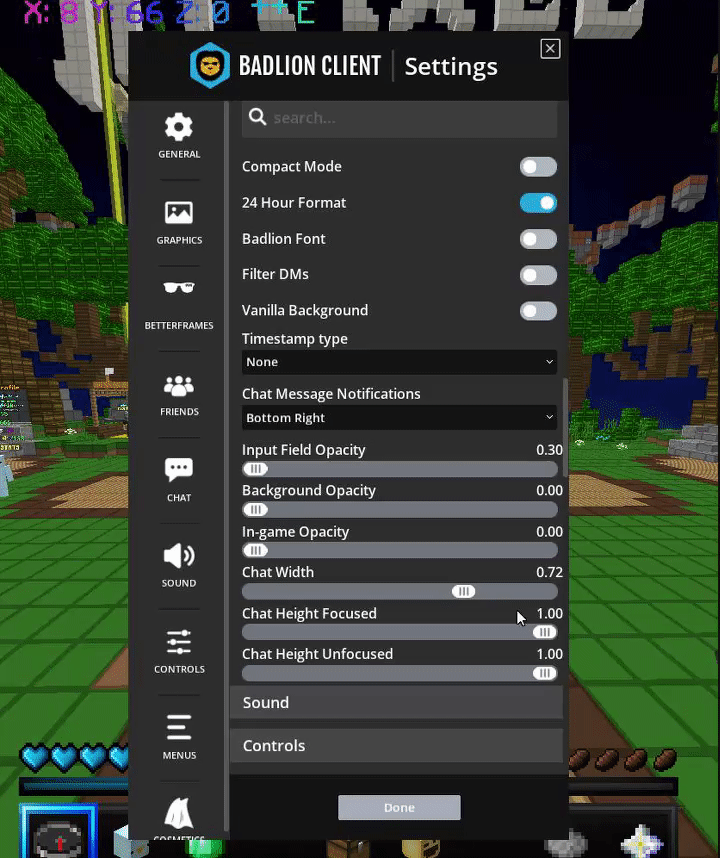This screenshot has width=720, height=858.
Task: Focus the settings search field
Action: tap(399, 118)
